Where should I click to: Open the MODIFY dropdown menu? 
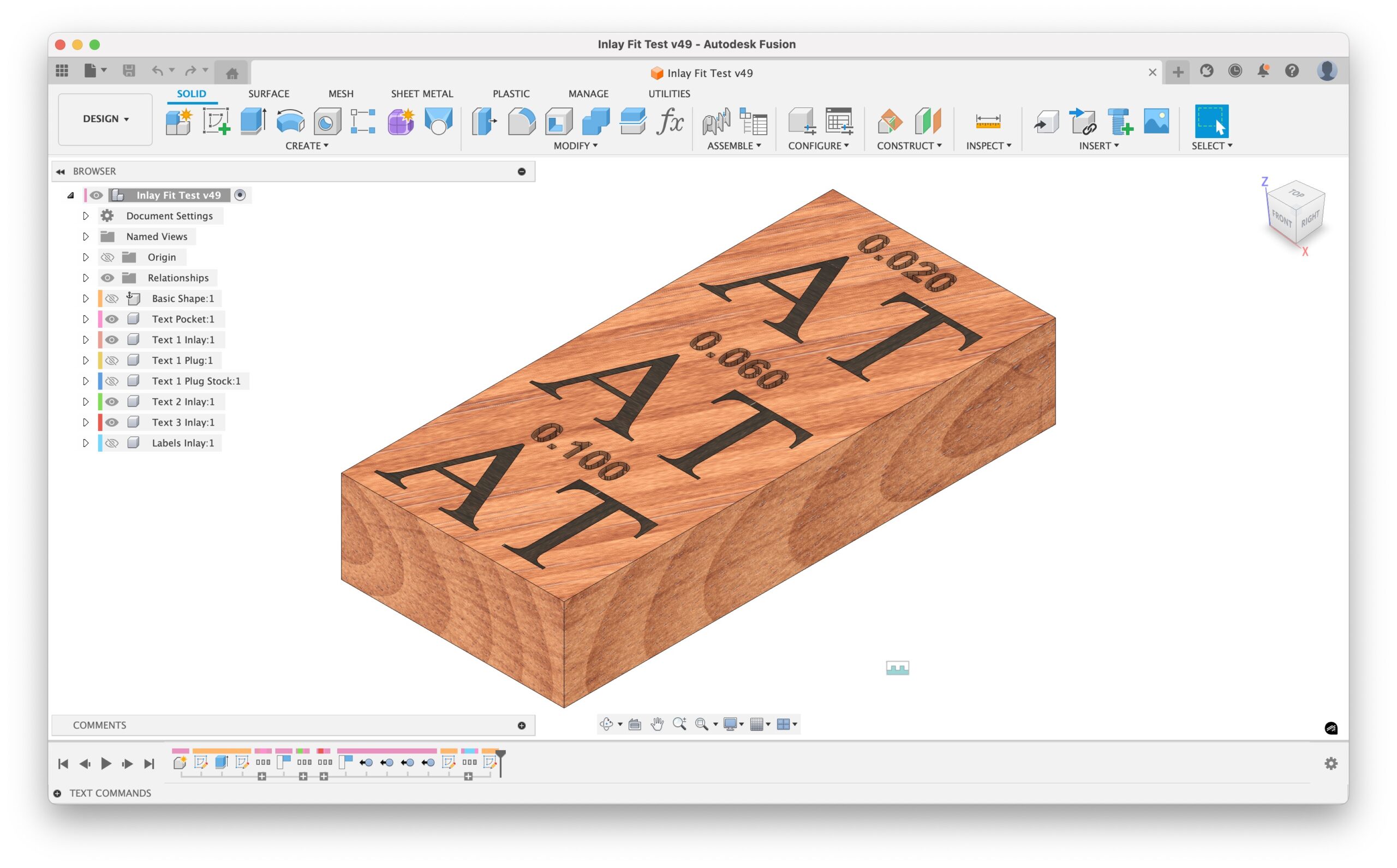pyautogui.click(x=575, y=146)
